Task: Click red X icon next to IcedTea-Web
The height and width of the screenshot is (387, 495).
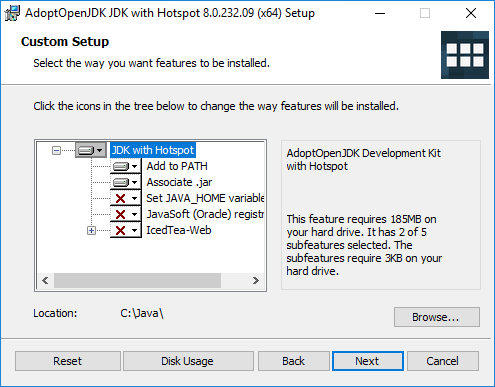Action: (x=120, y=230)
